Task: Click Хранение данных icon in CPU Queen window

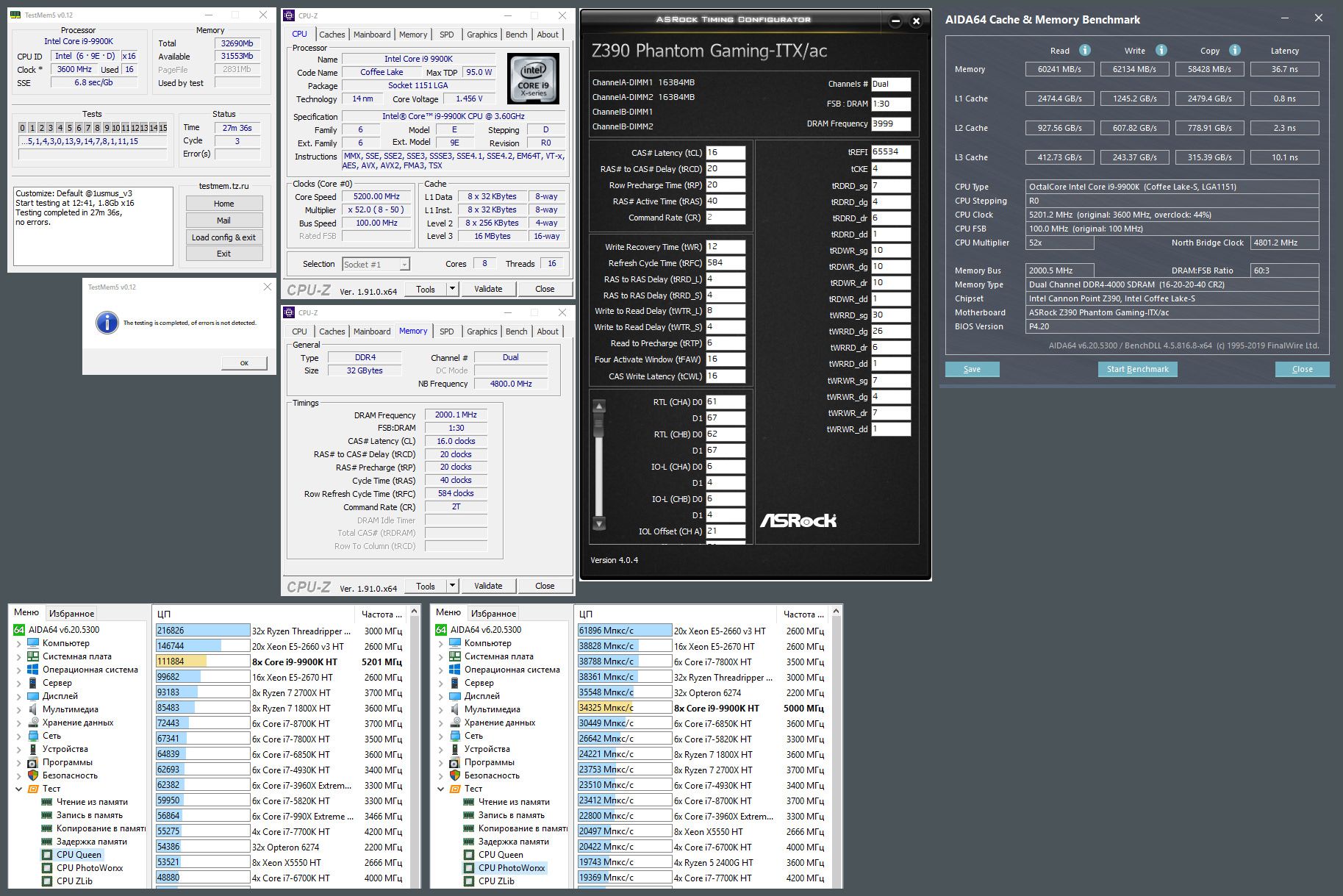Action: point(33,723)
